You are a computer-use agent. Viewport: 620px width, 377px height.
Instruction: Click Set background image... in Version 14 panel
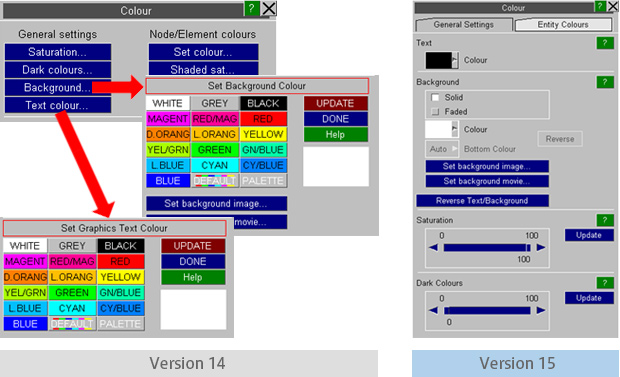point(216,204)
